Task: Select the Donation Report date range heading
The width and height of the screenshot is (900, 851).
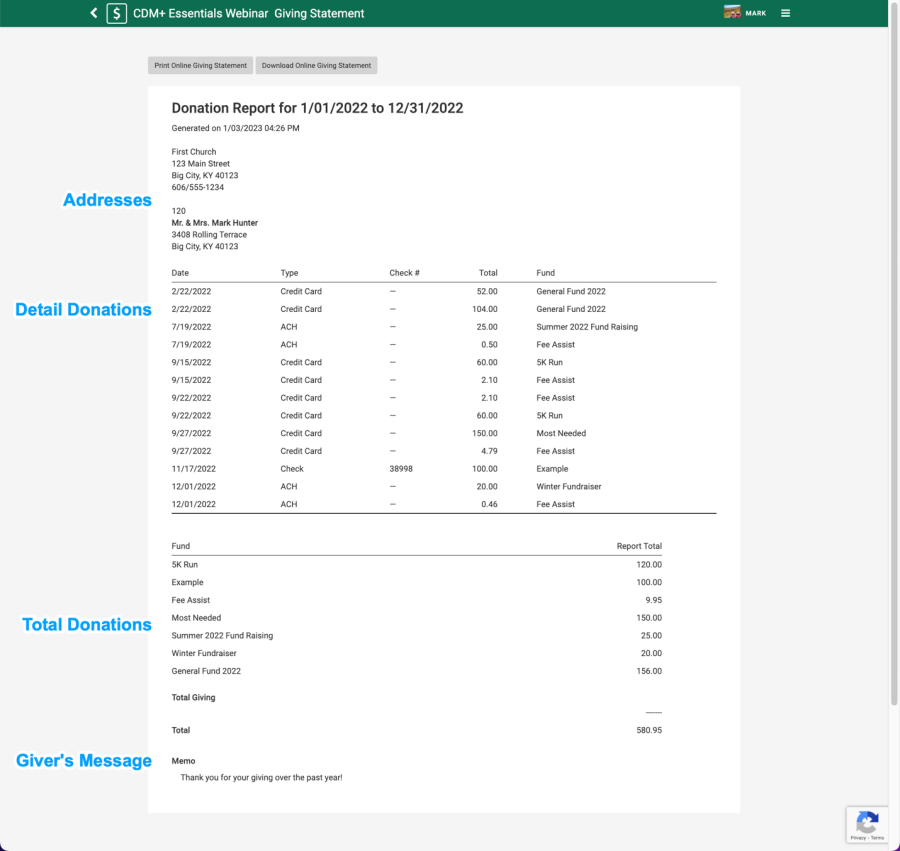Action: (317, 108)
